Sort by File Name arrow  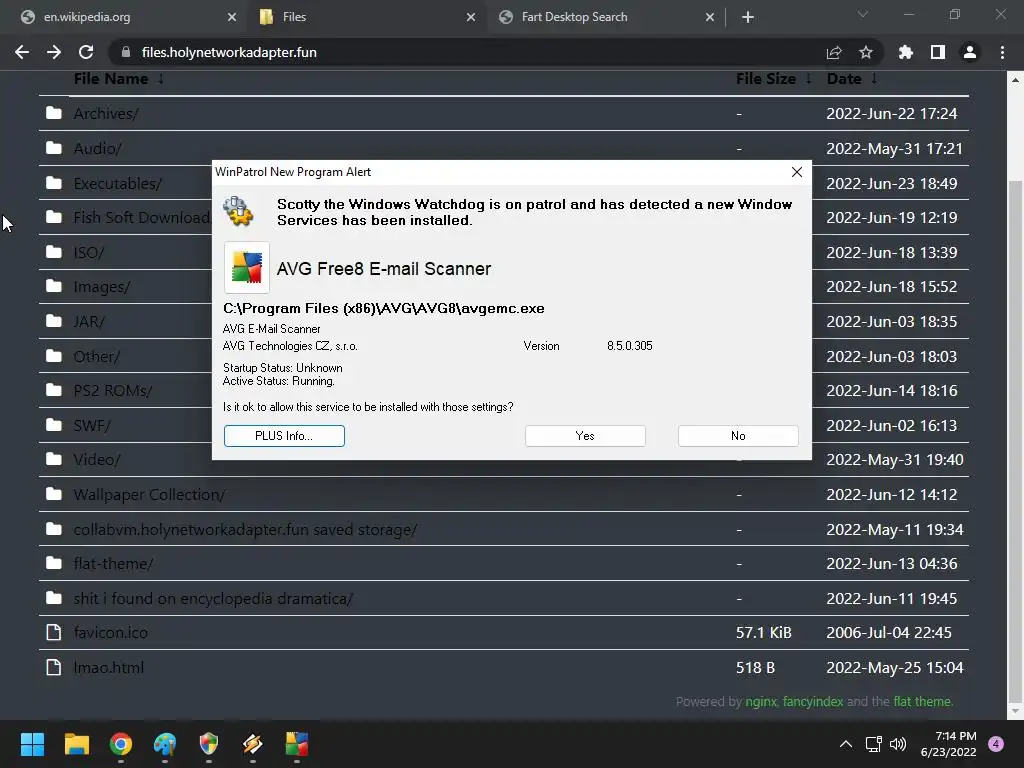pos(161,78)
